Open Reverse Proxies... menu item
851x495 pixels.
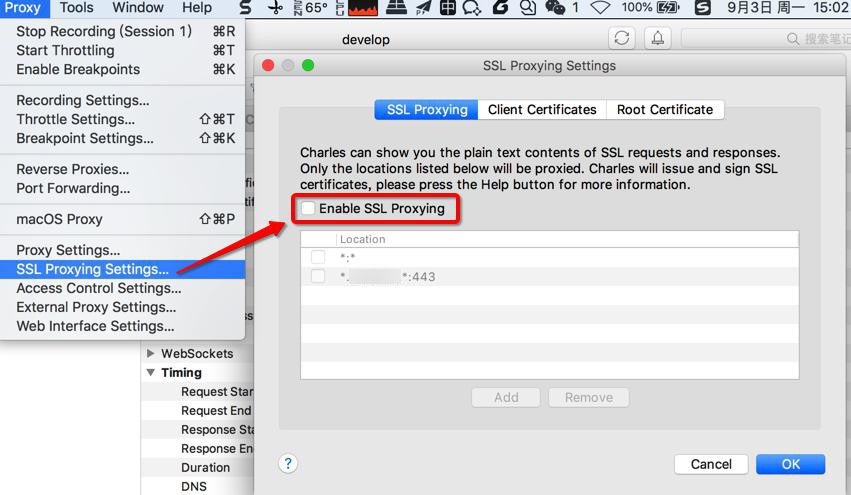coord(123,169)
